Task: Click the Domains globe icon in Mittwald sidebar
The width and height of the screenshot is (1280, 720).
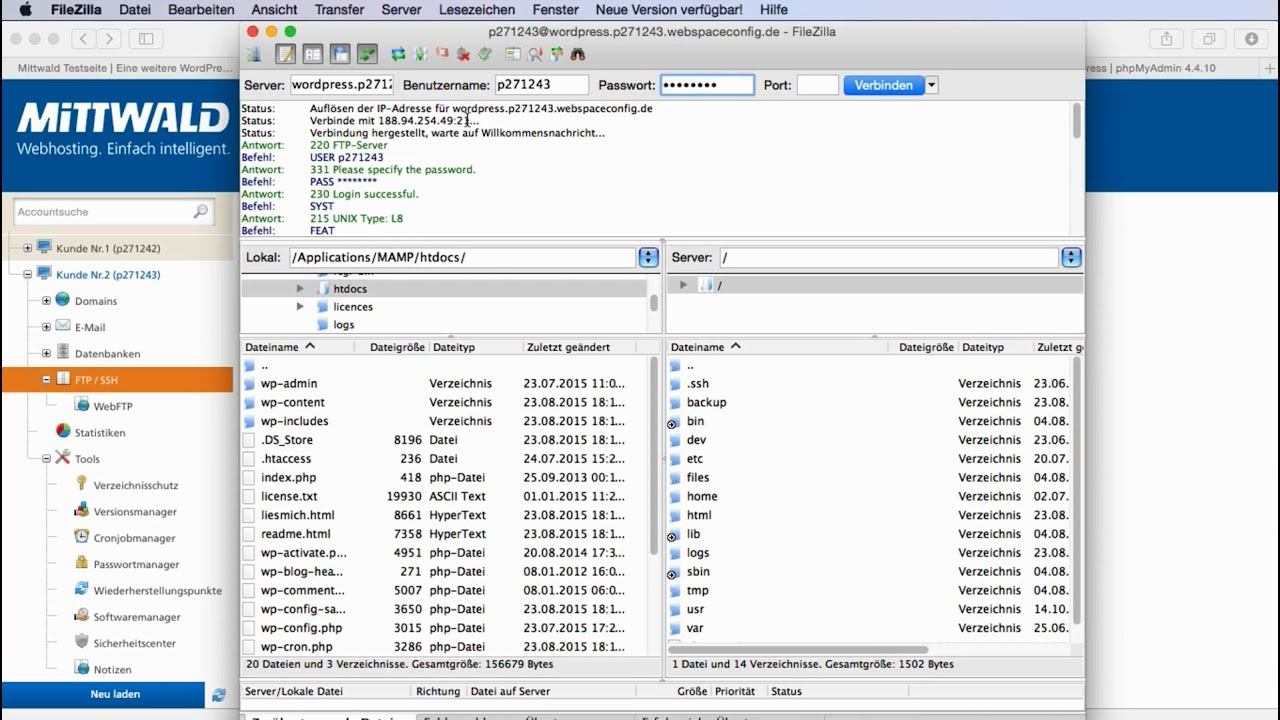Action: point(63,300)
